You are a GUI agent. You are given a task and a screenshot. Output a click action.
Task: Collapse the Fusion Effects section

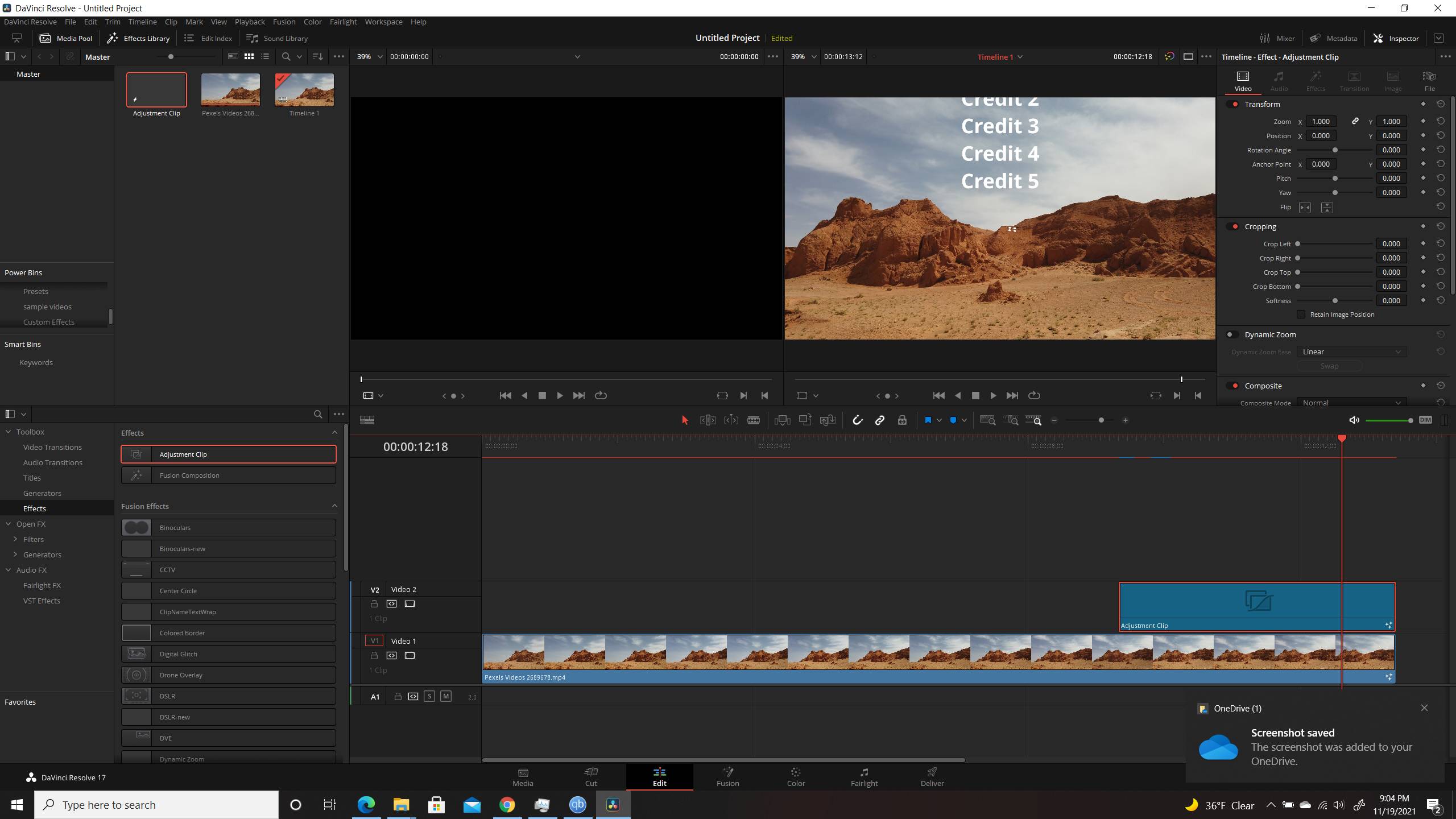coord(334,506)
